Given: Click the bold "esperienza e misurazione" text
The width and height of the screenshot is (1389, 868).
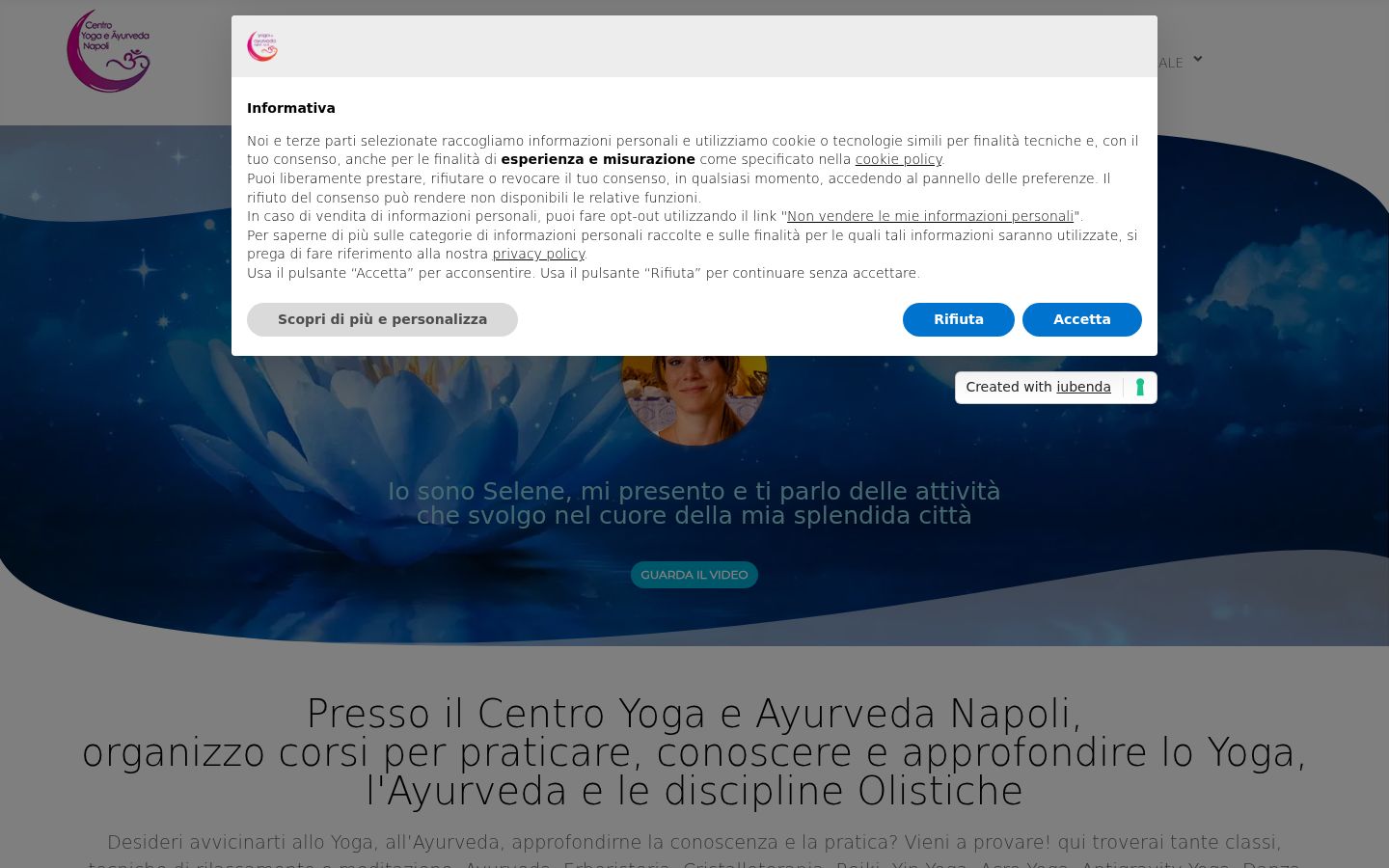Looking at the screenshot, I should tap(598, 159).
